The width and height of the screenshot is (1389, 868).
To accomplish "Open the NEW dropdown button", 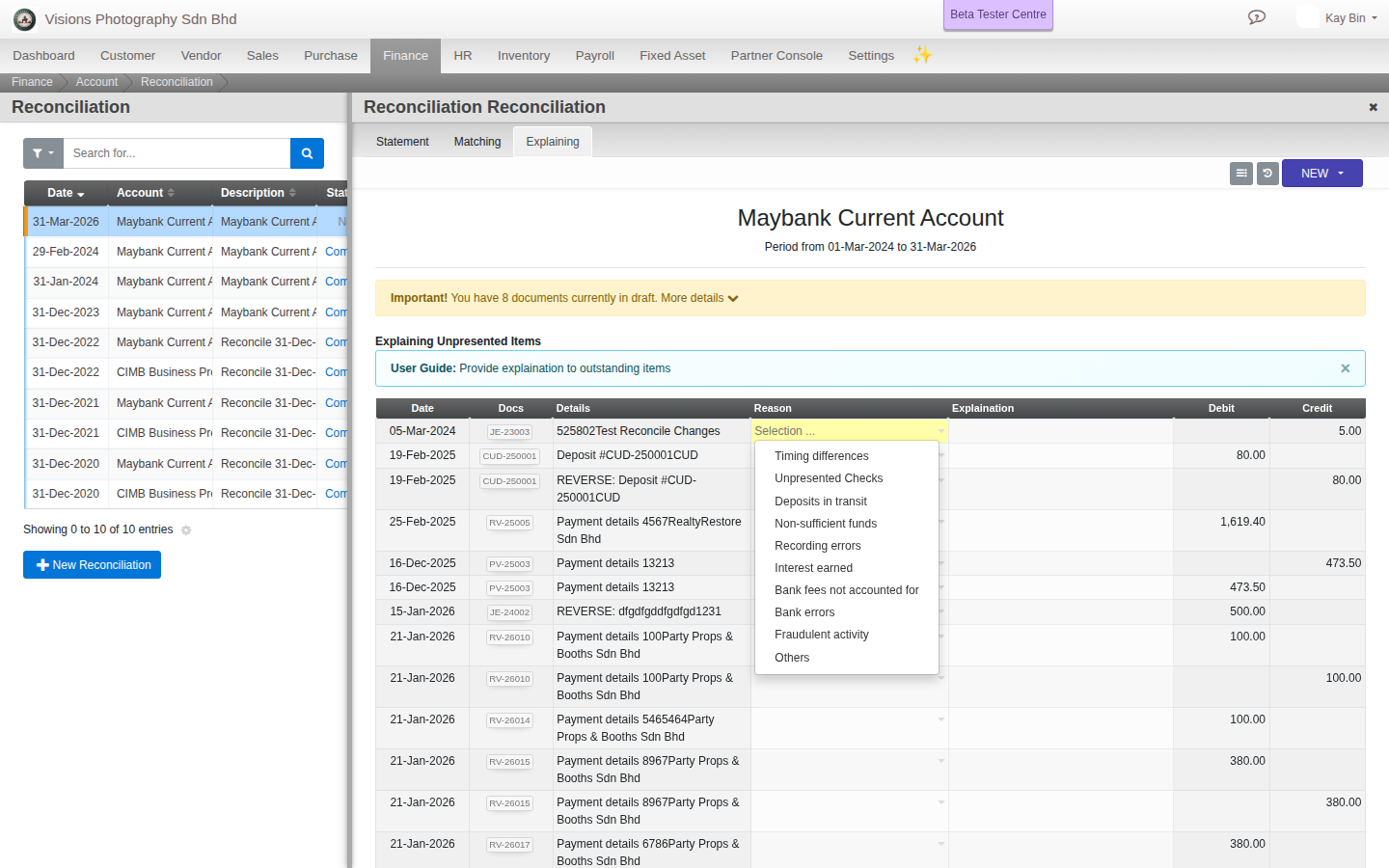I will [1321, 174].
